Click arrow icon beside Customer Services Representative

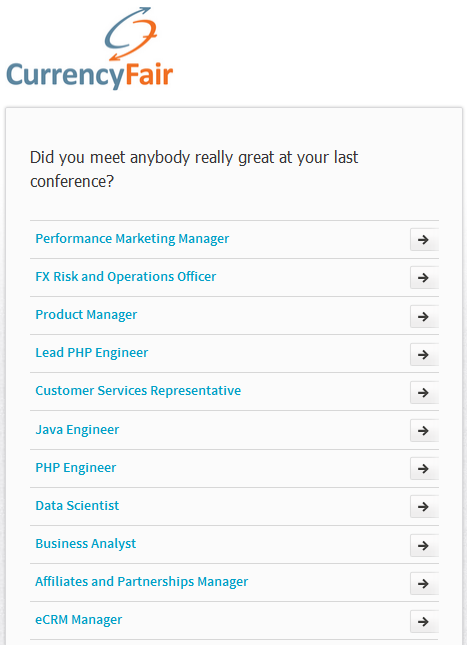coord(424,392)
